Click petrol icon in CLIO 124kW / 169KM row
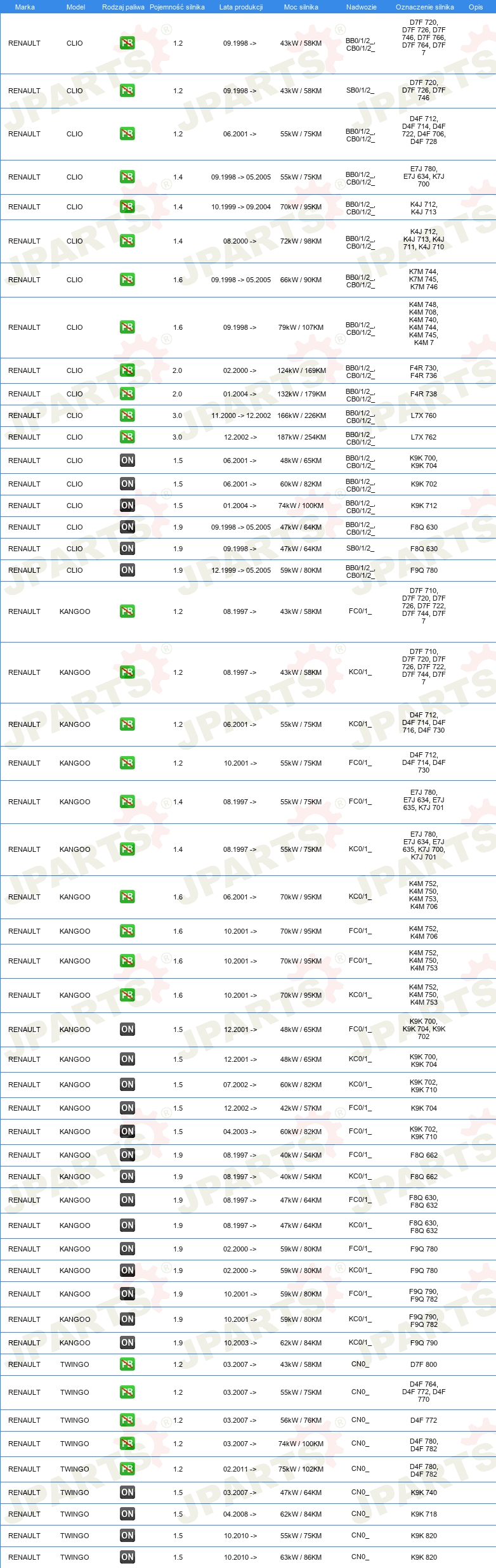This screenshot has width=496, height=1568. (x=127, y=370)
